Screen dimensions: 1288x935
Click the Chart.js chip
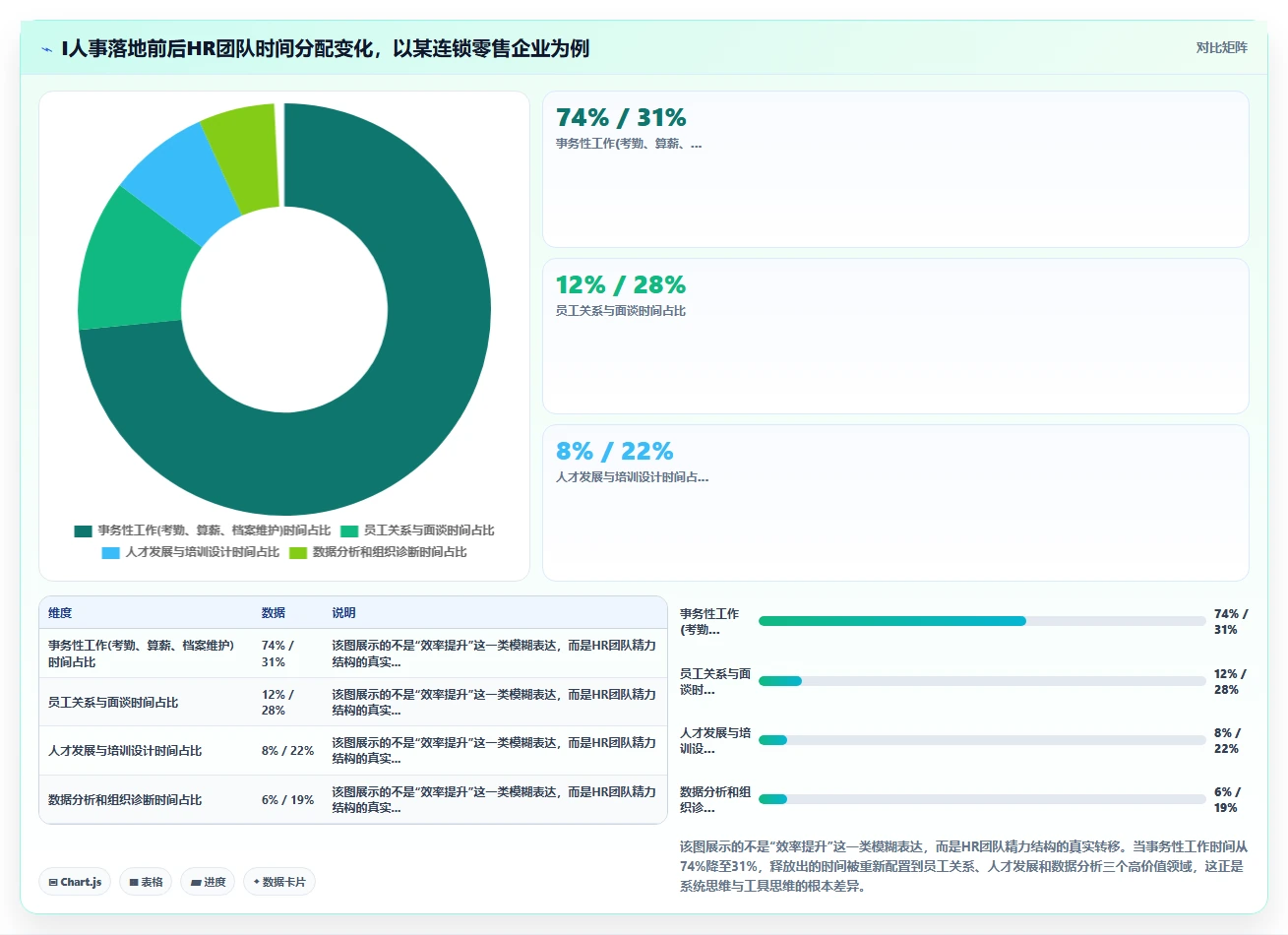75,882
